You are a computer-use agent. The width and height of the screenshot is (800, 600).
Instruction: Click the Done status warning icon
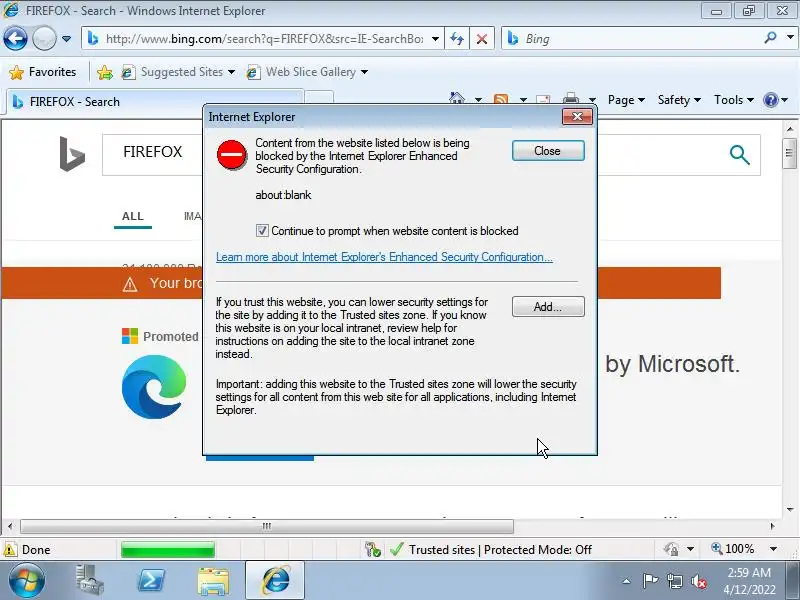click(x=10, y=549)
